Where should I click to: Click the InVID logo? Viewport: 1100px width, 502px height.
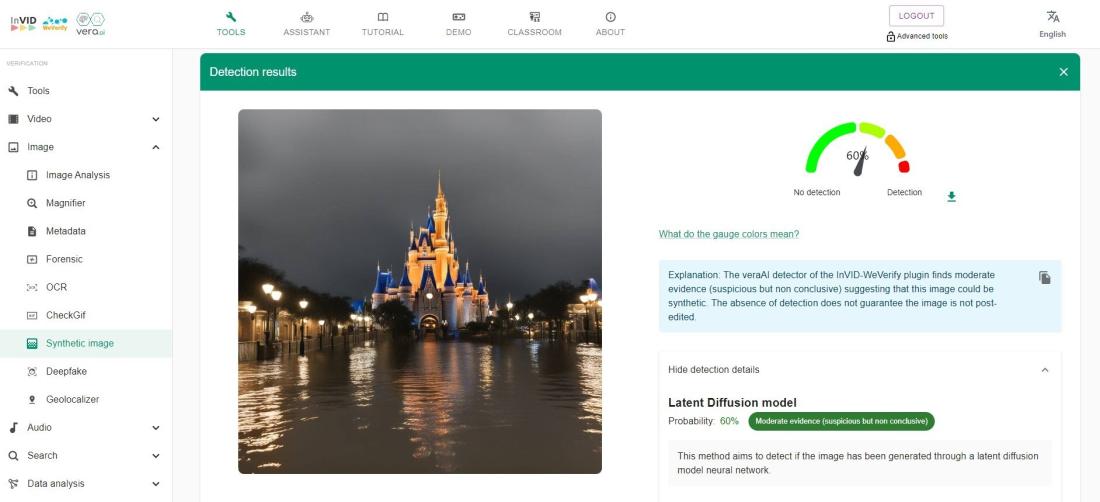tap(23, 23)
